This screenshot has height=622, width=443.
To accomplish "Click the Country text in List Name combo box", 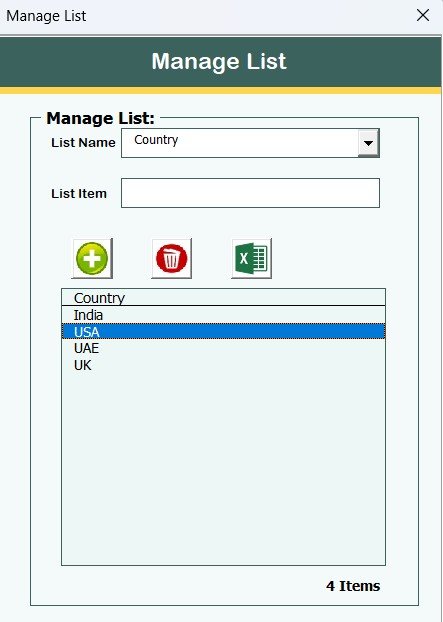I will (x=156, y=140).
